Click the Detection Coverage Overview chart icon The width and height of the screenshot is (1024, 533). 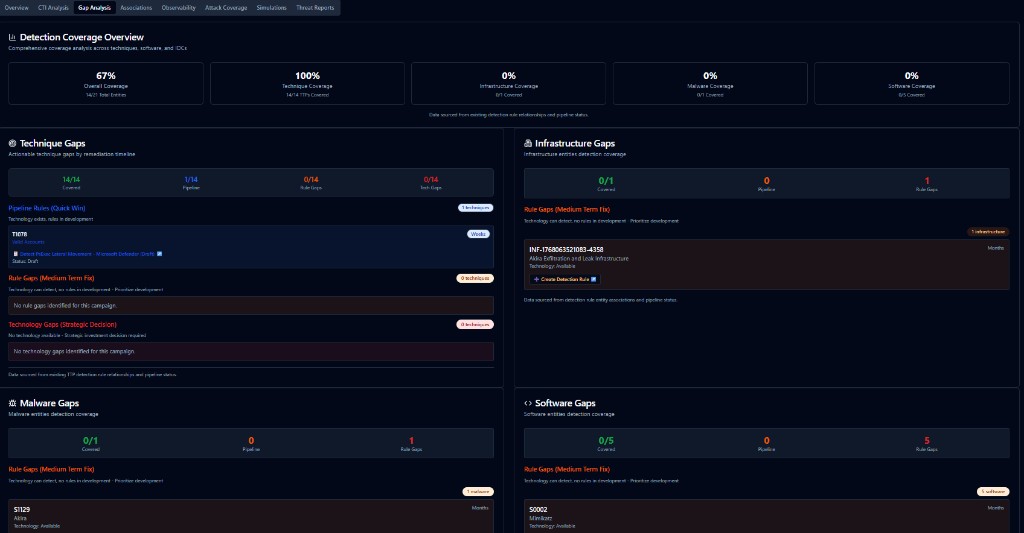pos(12,37)
